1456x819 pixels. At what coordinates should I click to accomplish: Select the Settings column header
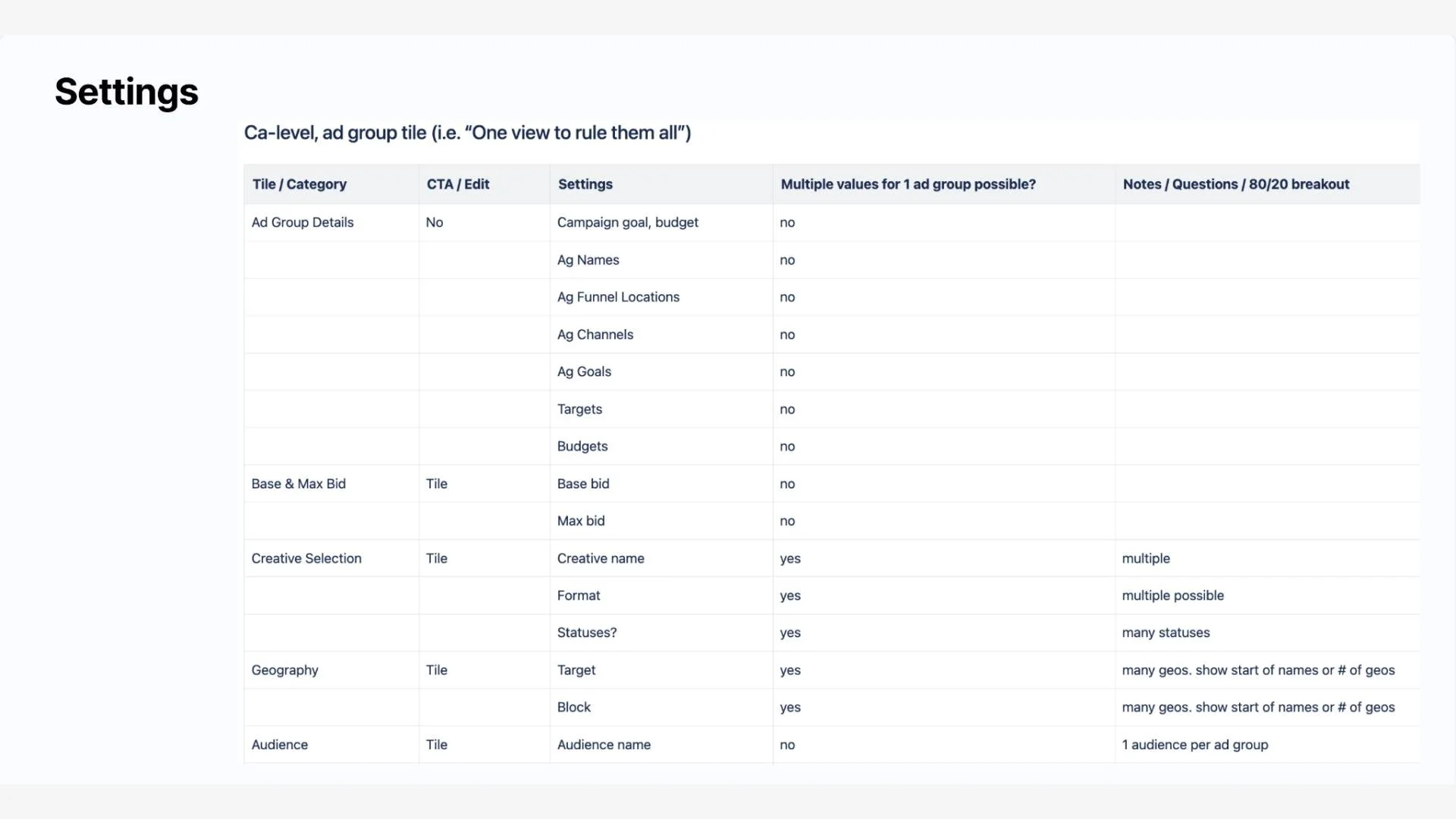pyautogui.click(x=585, y=184)
